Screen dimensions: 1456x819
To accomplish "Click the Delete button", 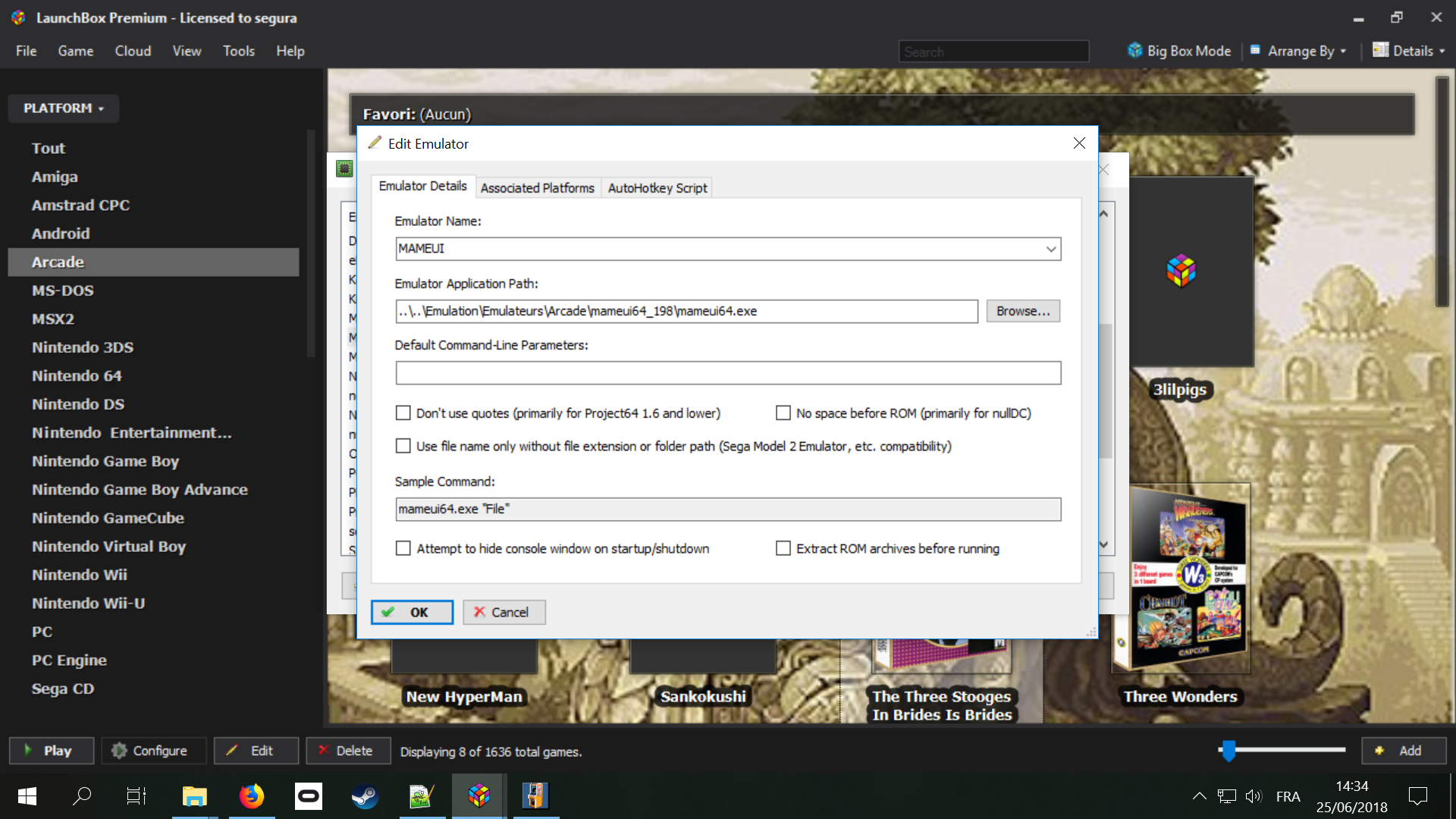I will (x=348, y=751).
